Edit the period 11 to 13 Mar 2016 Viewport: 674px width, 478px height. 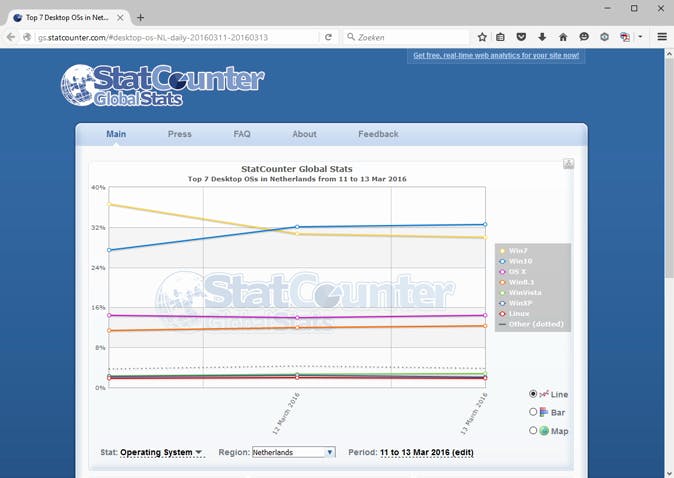tap(427, 453)
